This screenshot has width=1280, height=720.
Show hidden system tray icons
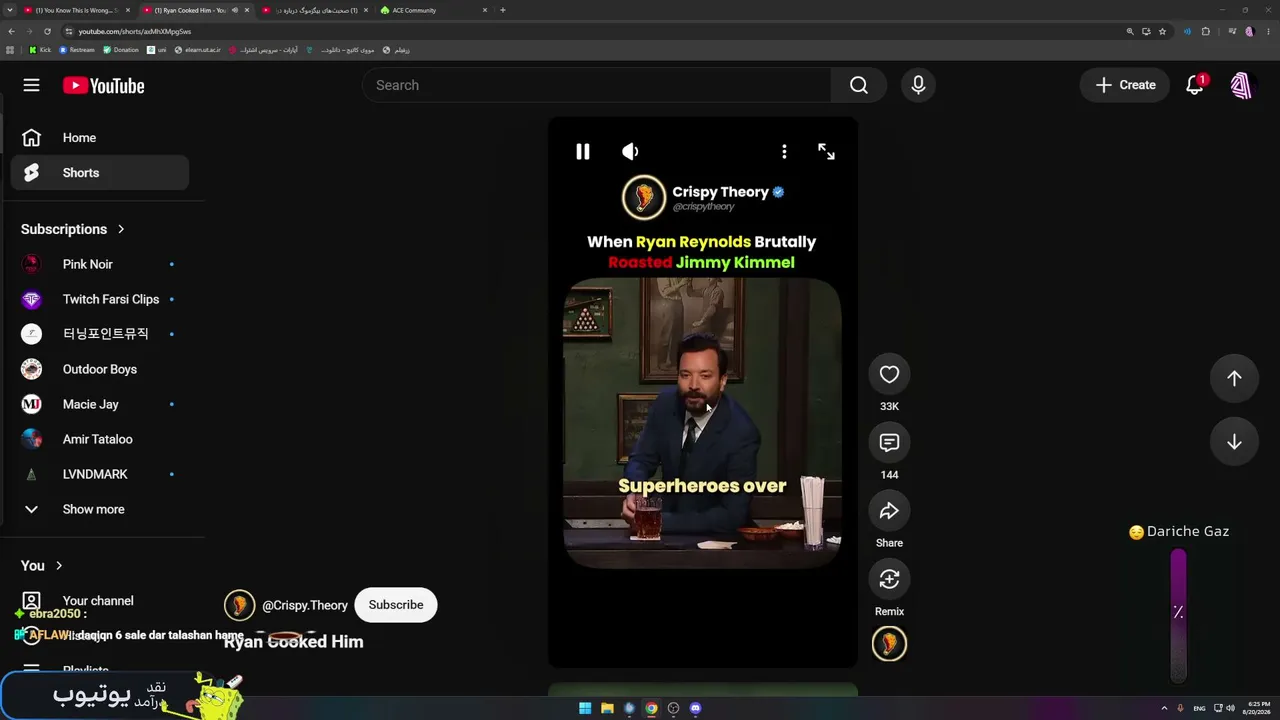(x=1164, y=708)
